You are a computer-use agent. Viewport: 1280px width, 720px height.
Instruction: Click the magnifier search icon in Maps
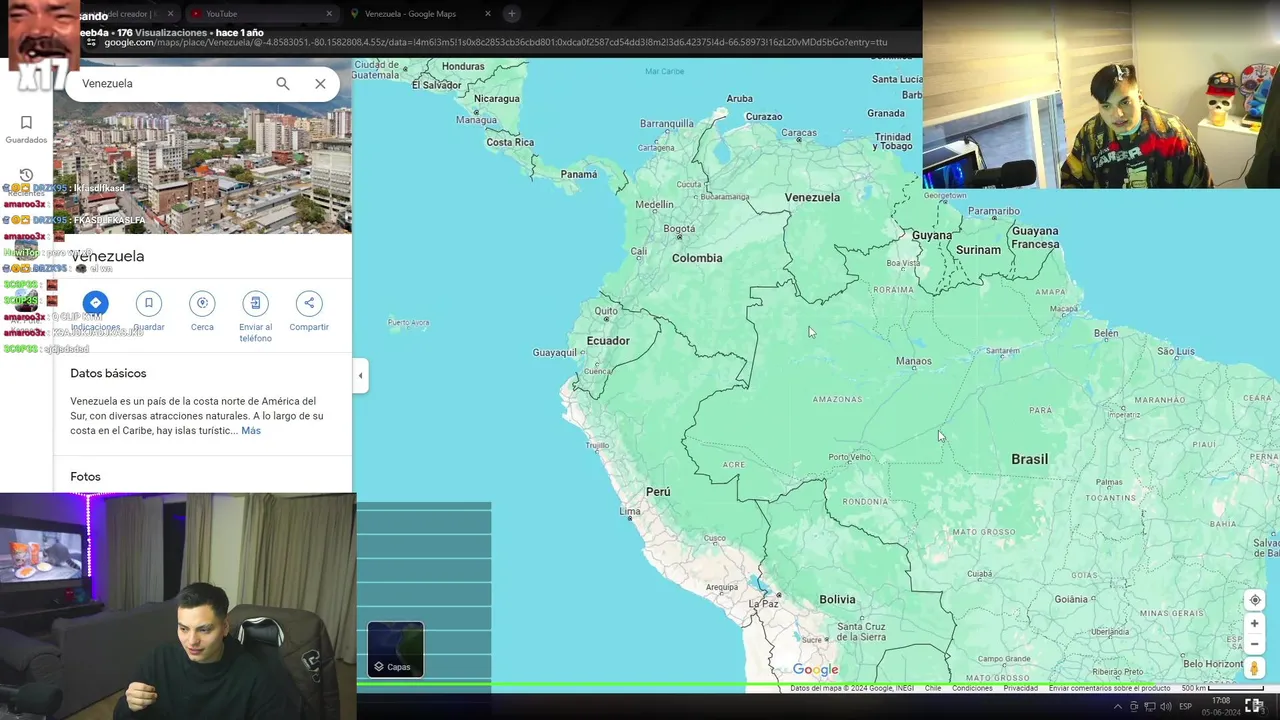click(x=283, y=84)
